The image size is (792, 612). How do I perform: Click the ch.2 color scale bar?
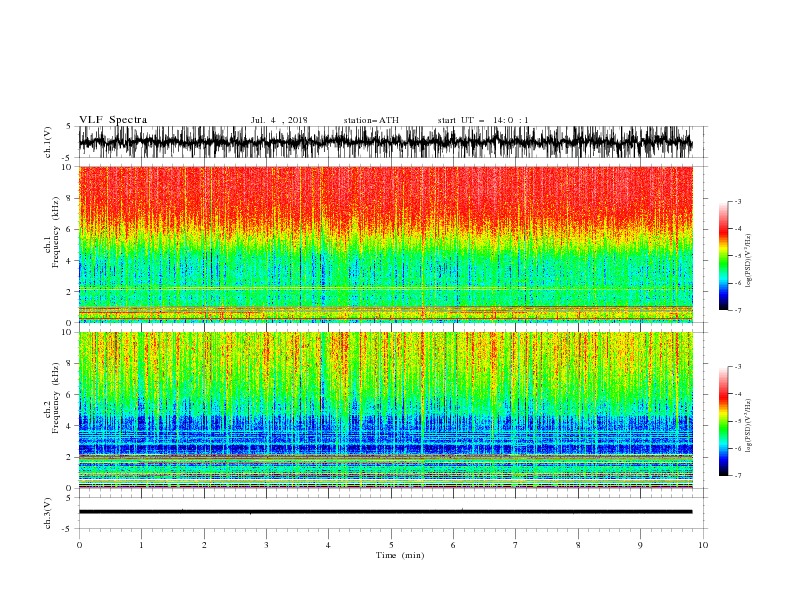(x=723, y=421)
